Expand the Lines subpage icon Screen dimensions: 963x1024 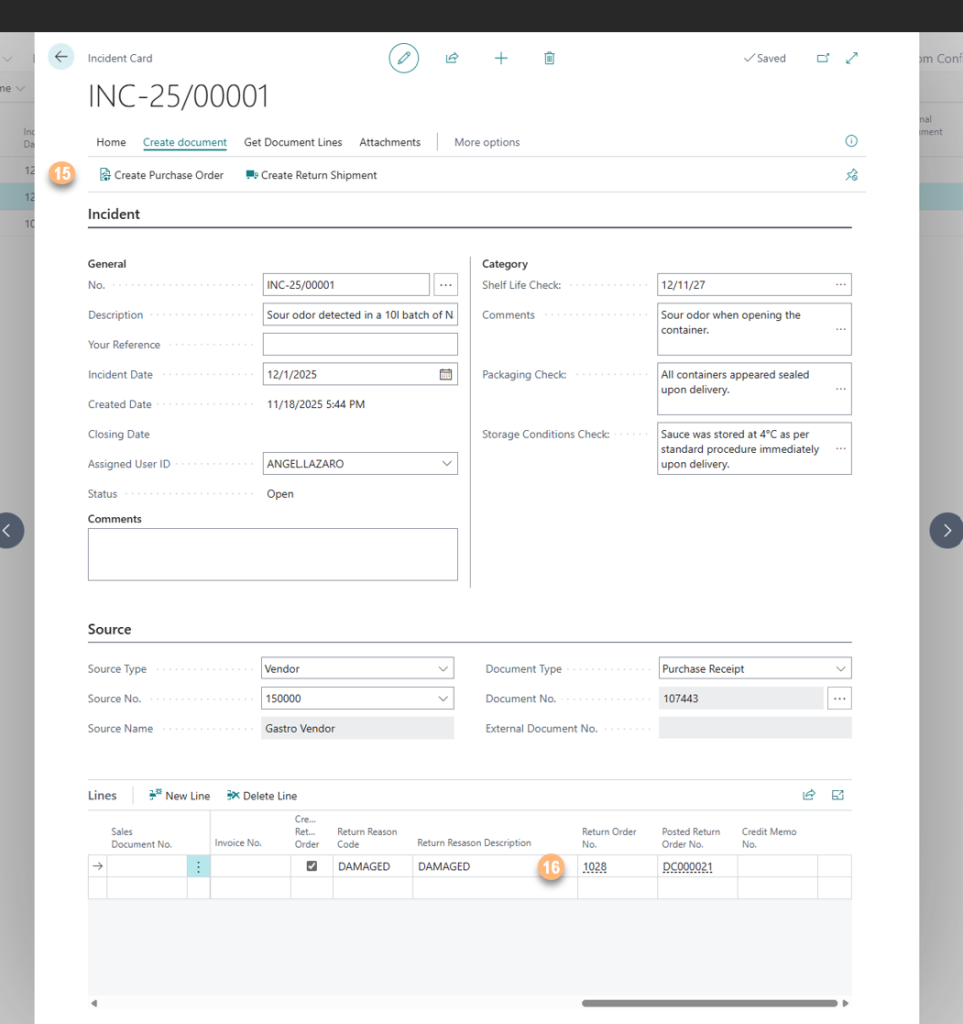click(x=838, y=795)
